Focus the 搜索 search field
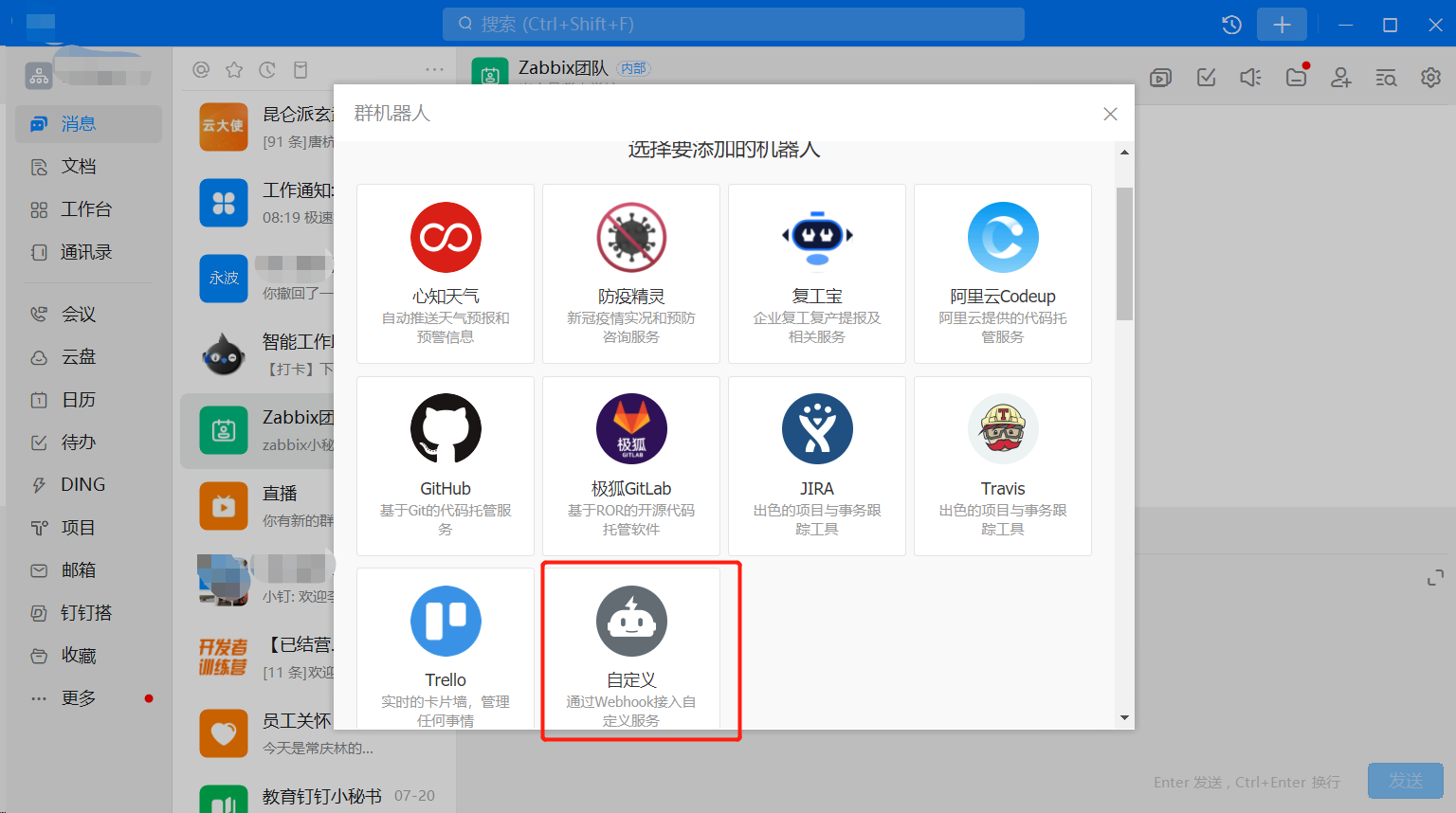1456x813 pixels. [x=734, y=24]
